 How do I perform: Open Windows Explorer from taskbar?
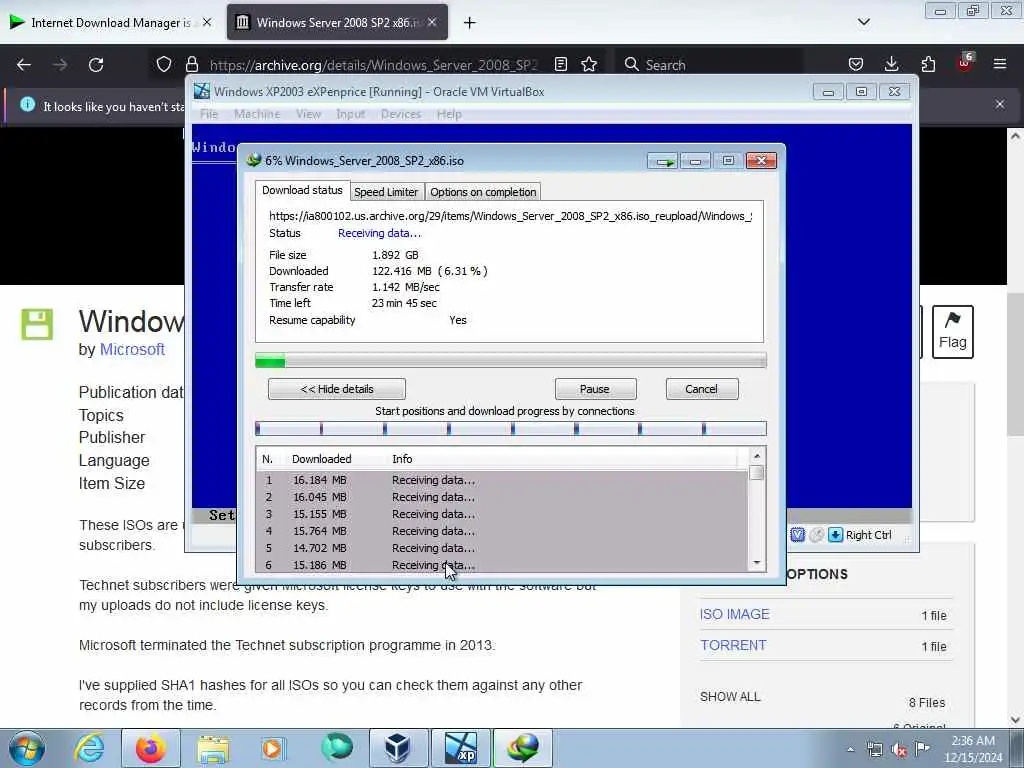(213, 748)
